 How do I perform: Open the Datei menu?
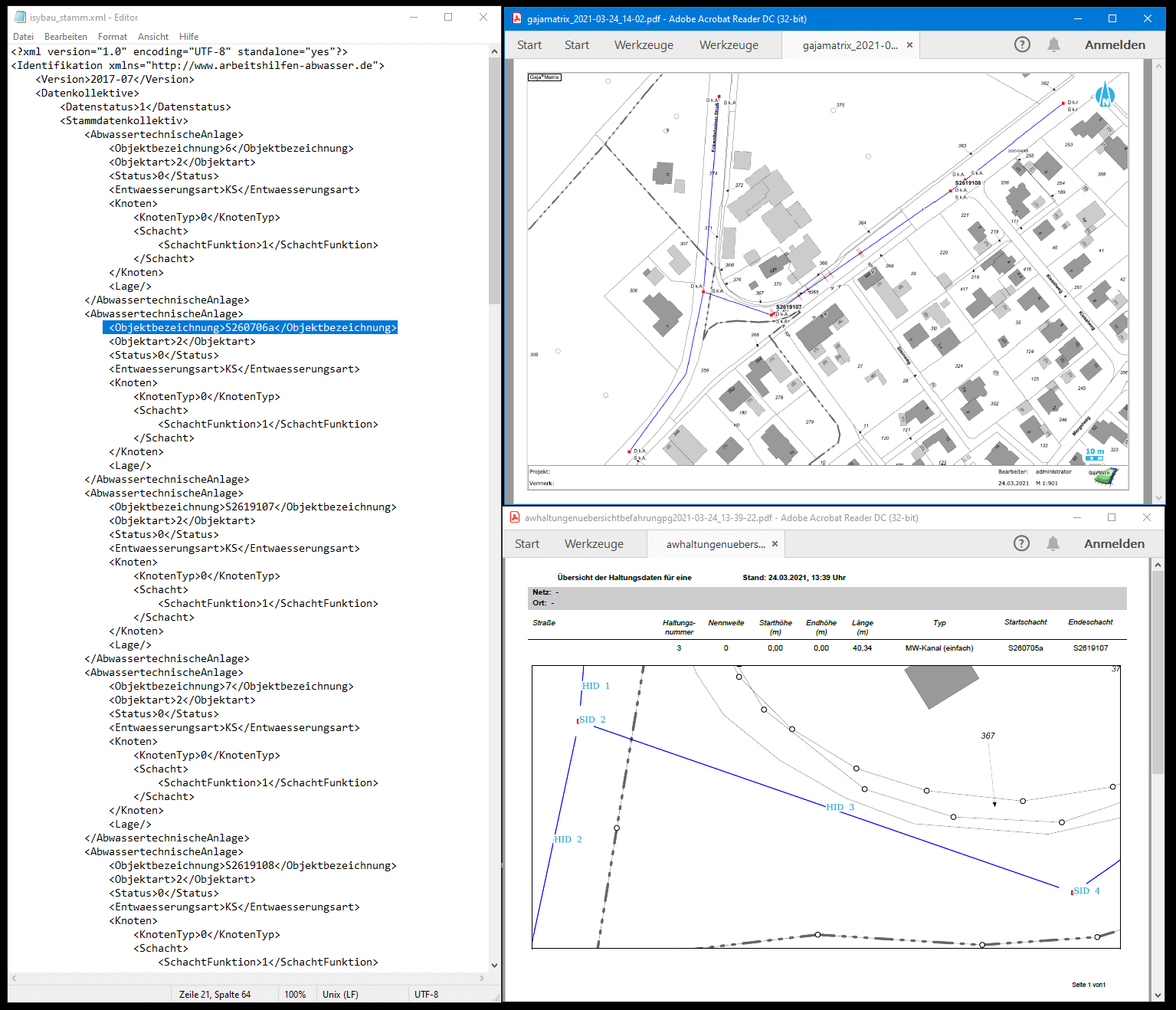pyautogui.click(x=23, y=37)
